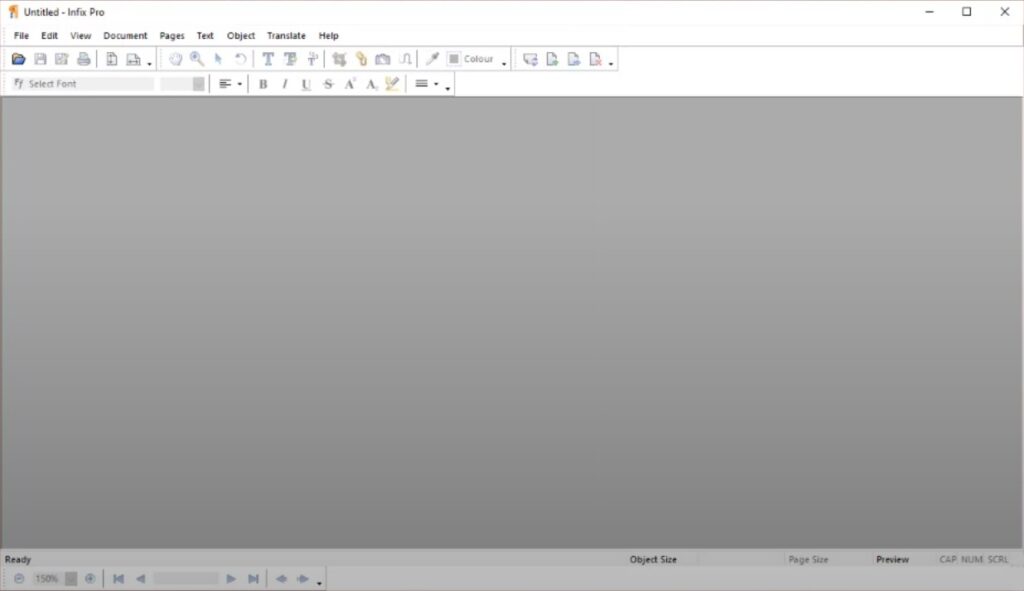Image resolution: width=1024 pixels, height=591 pixels.
Task: Toggle Strikethrough formatting
Action: [x=328, y=84]
